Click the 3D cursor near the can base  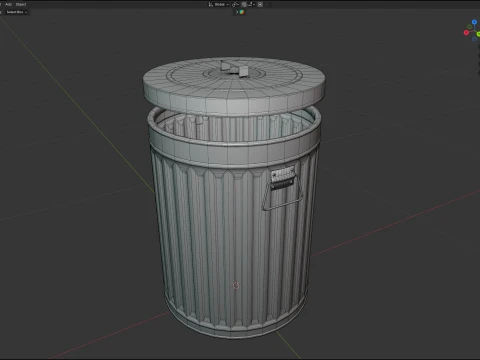click(x=236, y=285)
